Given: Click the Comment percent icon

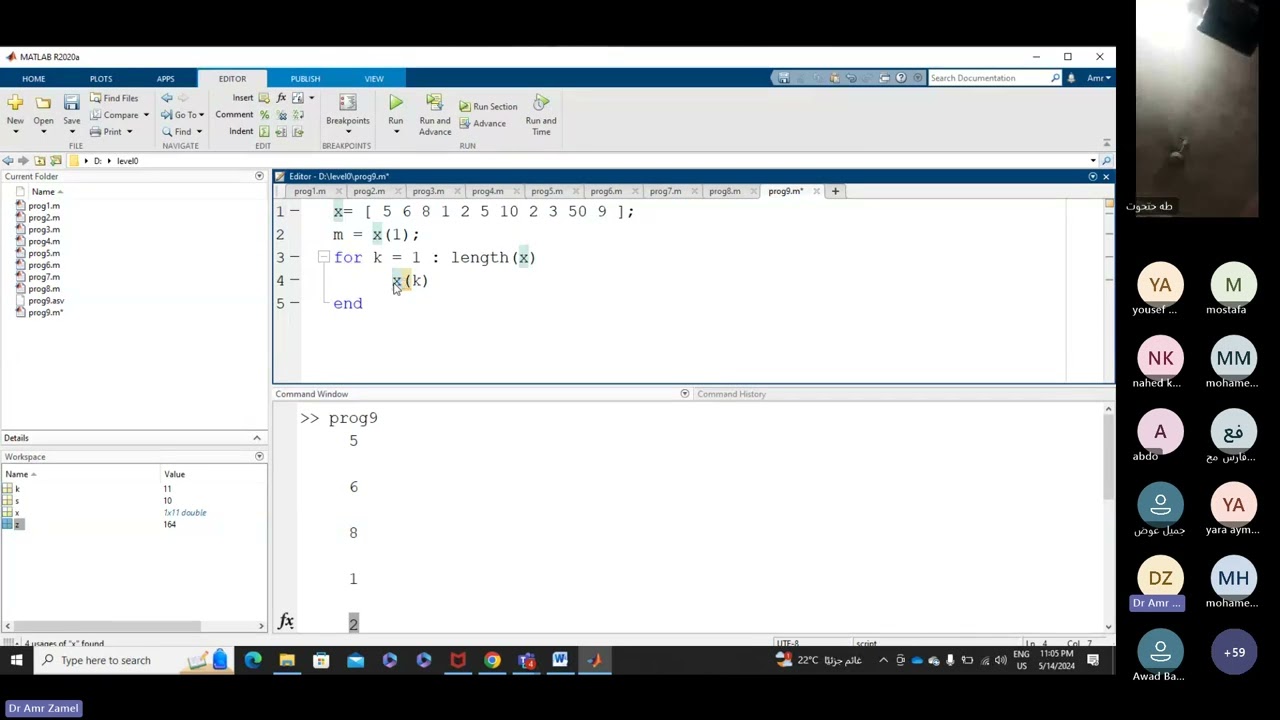Looking at the screenshot, I should [264, 115].
